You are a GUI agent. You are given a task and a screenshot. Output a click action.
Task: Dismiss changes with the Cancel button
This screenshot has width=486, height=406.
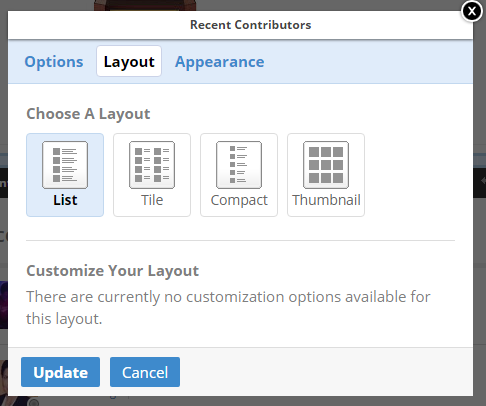pos(145,372)
